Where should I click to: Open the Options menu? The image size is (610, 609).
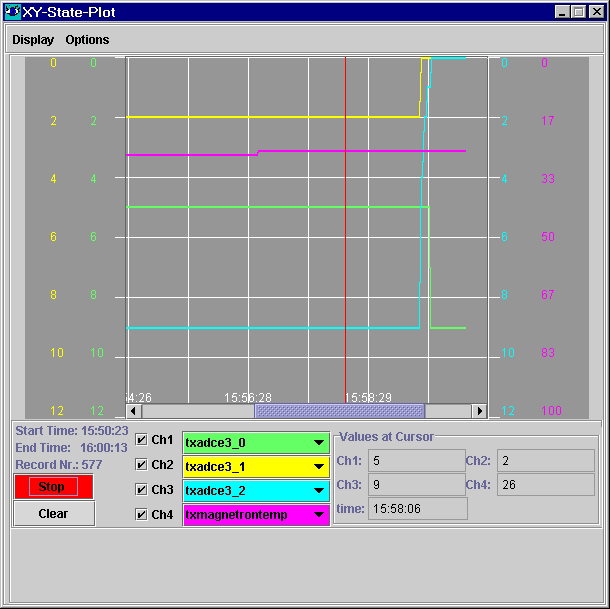[x=87, y=40]
